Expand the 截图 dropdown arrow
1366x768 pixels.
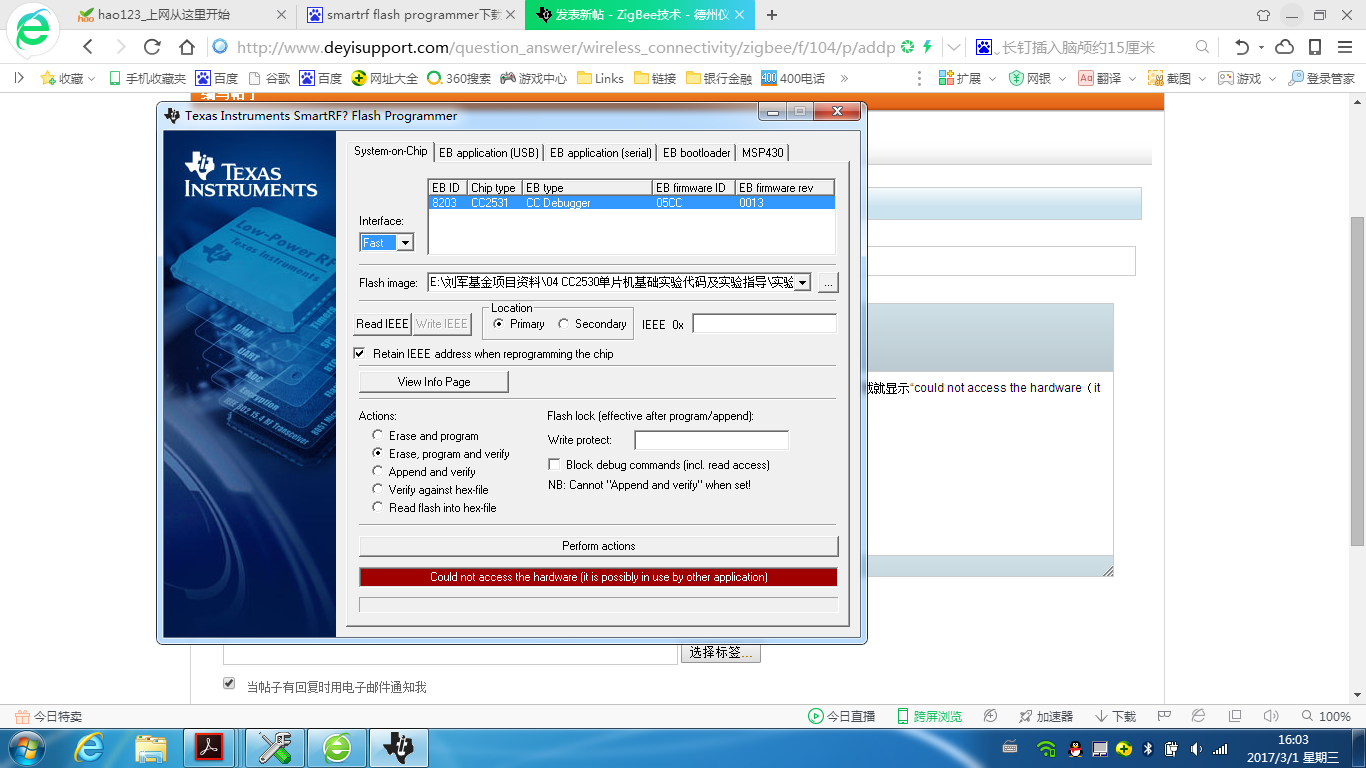[x=1202, y=78]
